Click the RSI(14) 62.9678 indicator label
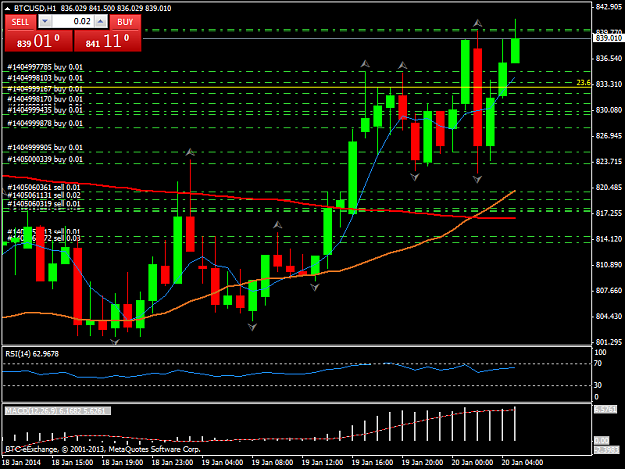This screenshot has height=469, width=625. pyautogui.click(x=32, y=354)
